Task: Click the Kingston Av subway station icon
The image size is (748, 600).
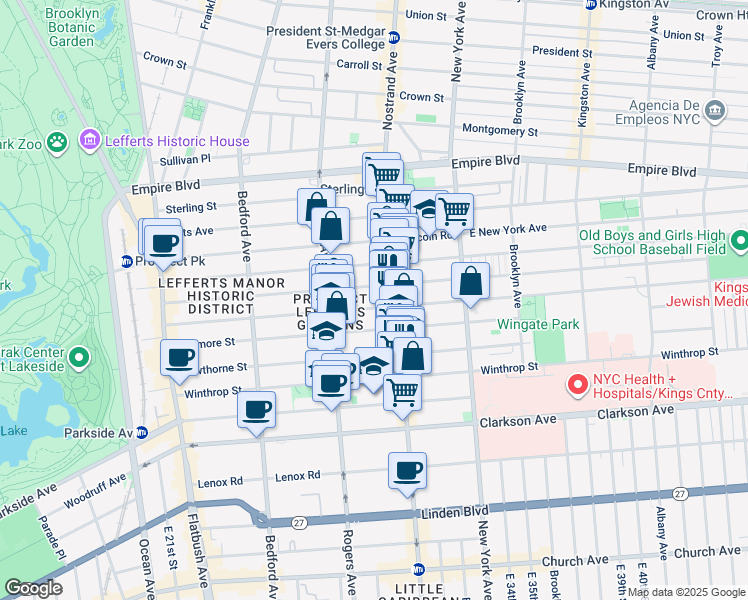Action: tap(590, 5)
